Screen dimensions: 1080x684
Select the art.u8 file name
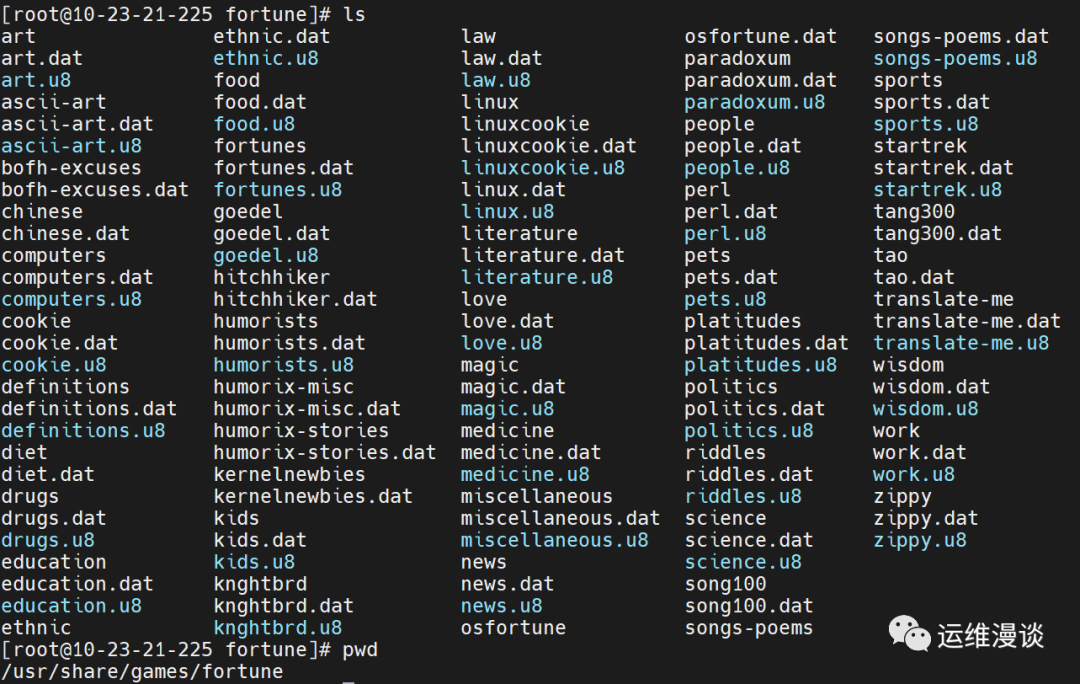[36, 80]
